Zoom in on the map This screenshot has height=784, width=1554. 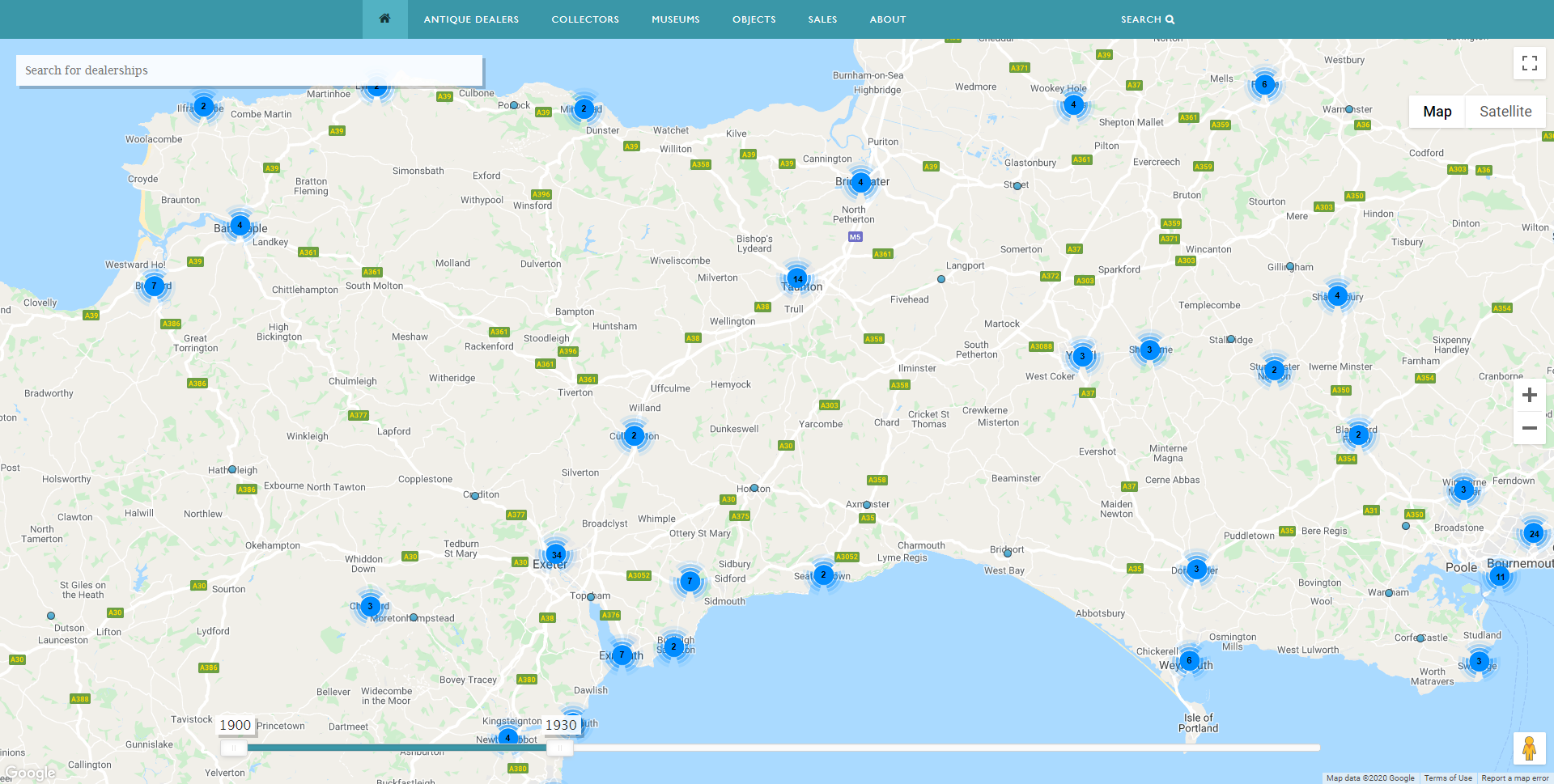pos(1529,395)
